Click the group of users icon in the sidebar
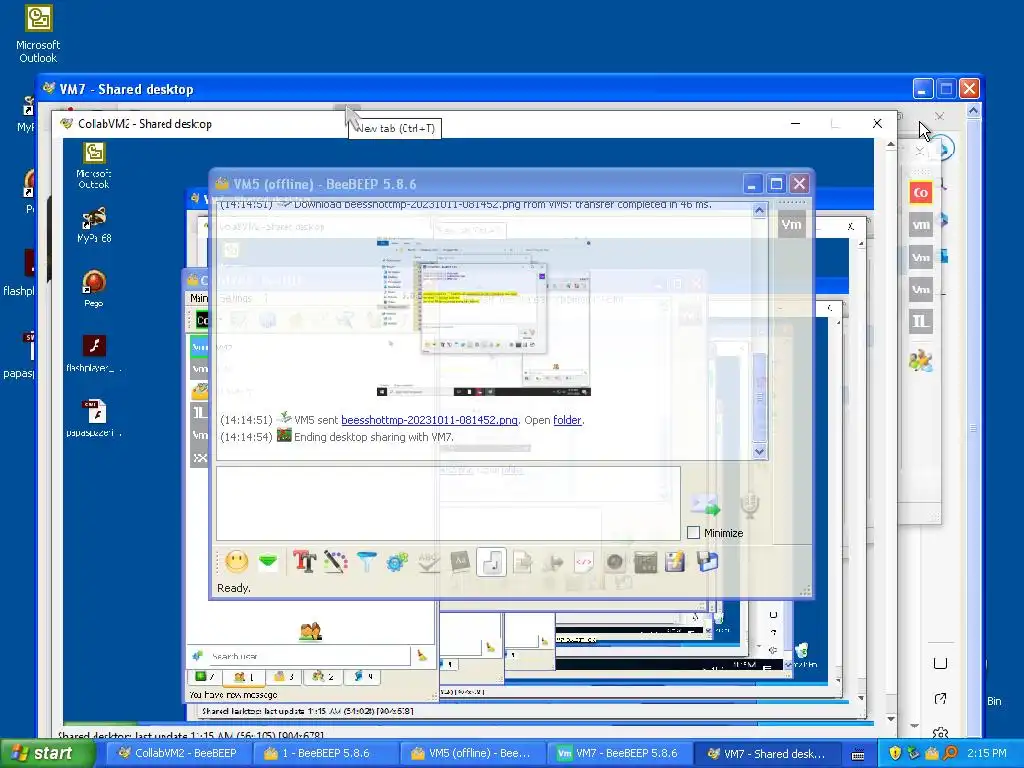1024x768 pixels. click(x=921, y=360)
